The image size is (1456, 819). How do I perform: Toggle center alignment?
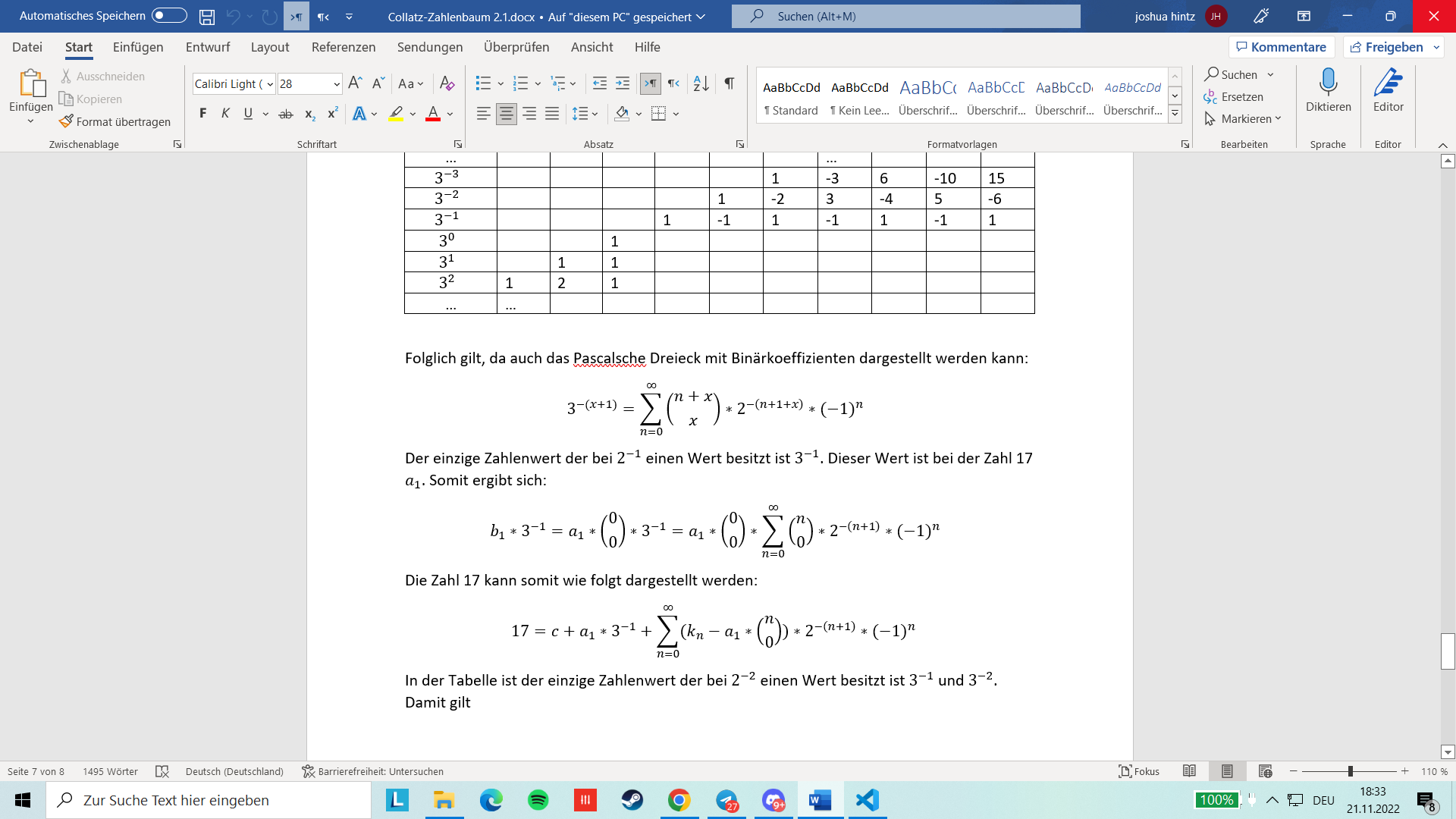point(506,114)
